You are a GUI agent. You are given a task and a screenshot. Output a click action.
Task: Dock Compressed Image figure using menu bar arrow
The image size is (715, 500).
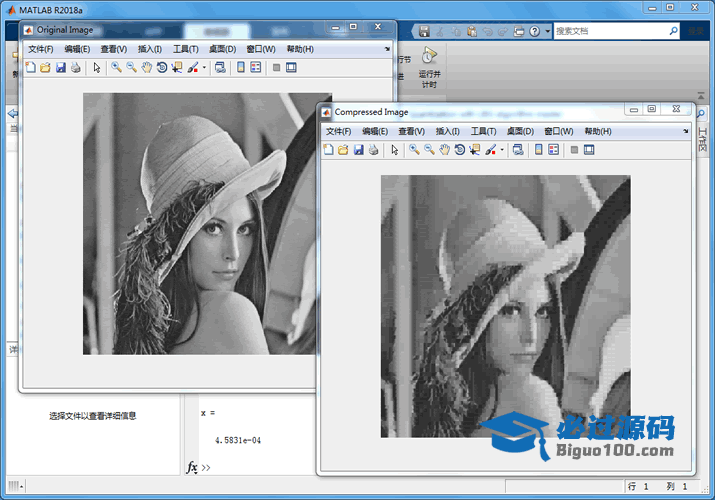pyautogui.click(x=685, y=131)
